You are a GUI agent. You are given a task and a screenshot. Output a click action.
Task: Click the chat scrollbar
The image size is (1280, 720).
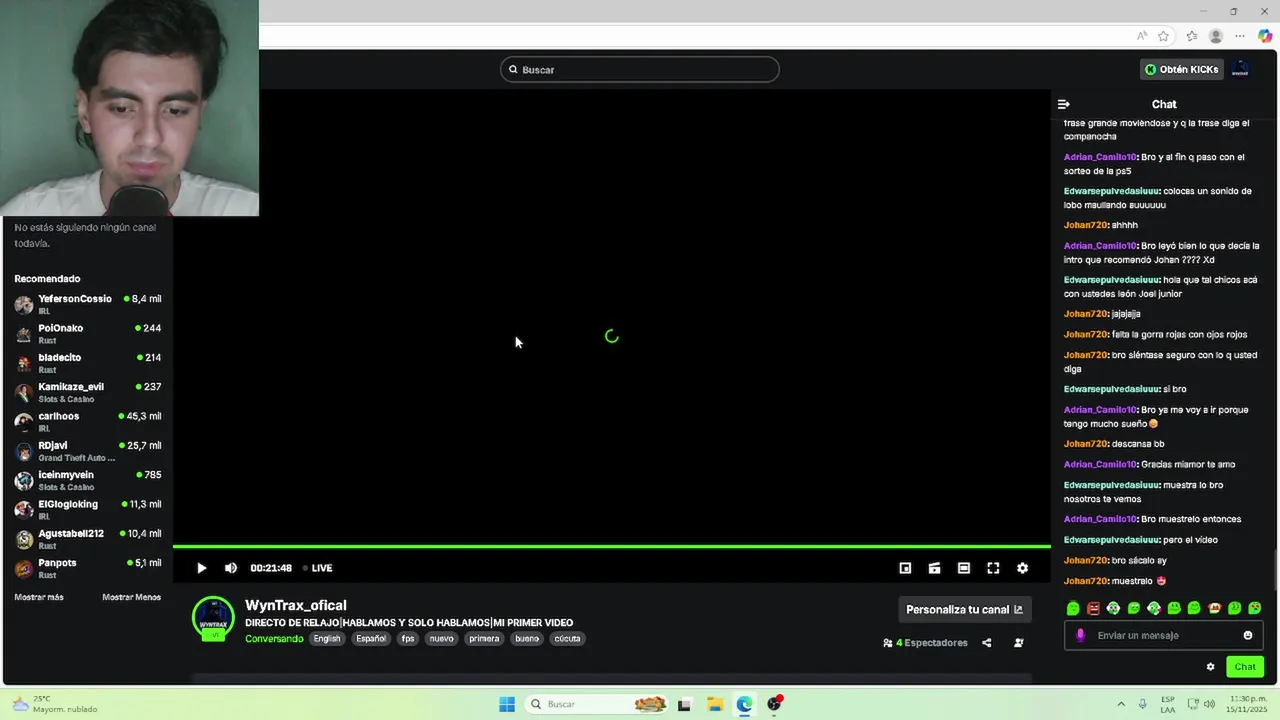click(x=1275, y=569)
